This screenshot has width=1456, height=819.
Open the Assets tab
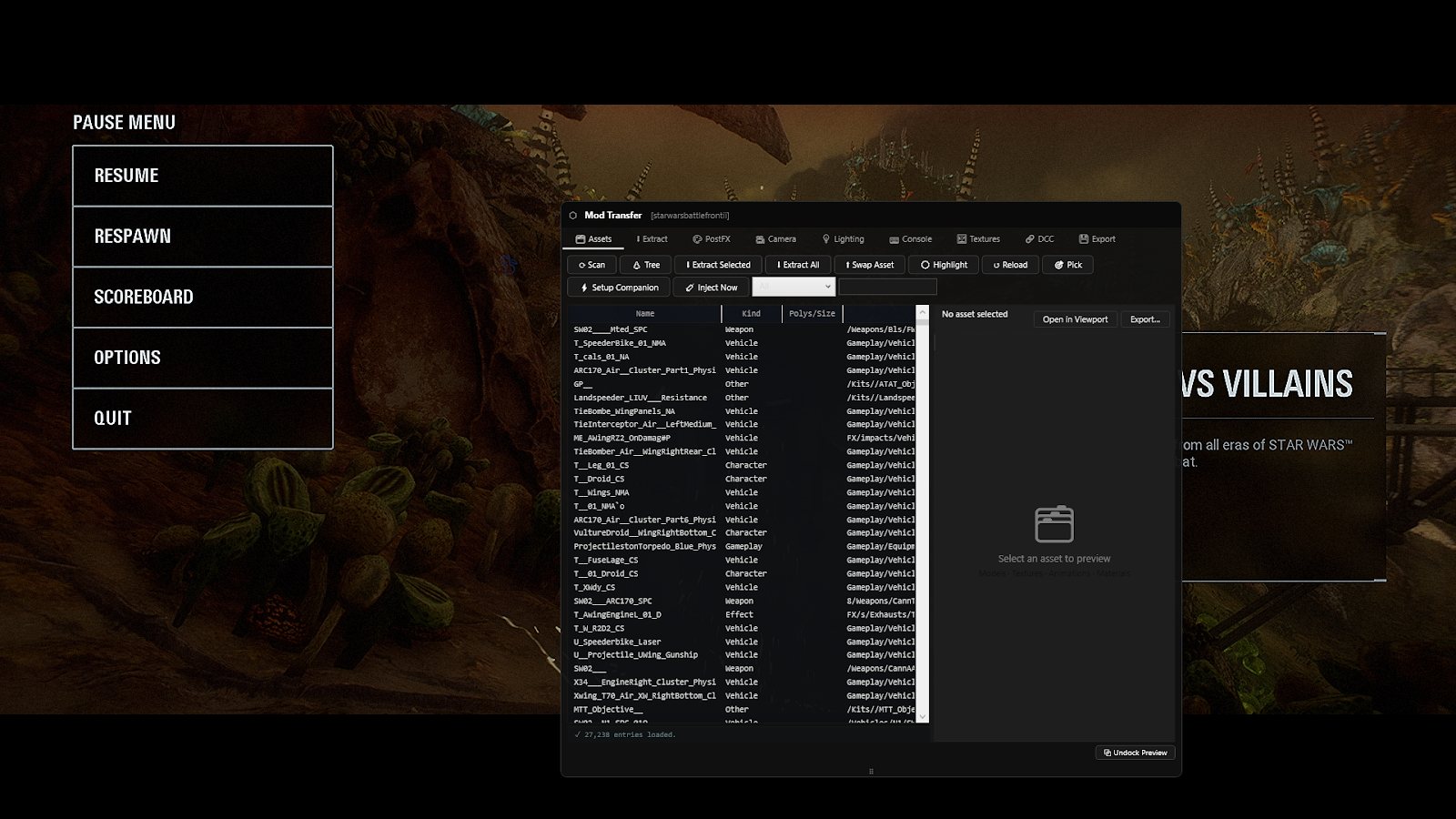(x=593, y=239)
